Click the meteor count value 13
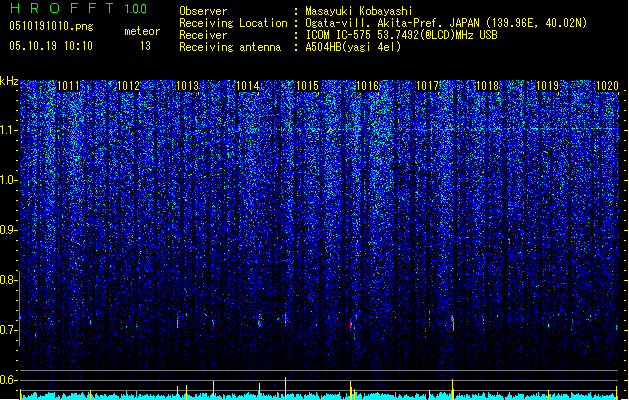 [x=145, y=46]
